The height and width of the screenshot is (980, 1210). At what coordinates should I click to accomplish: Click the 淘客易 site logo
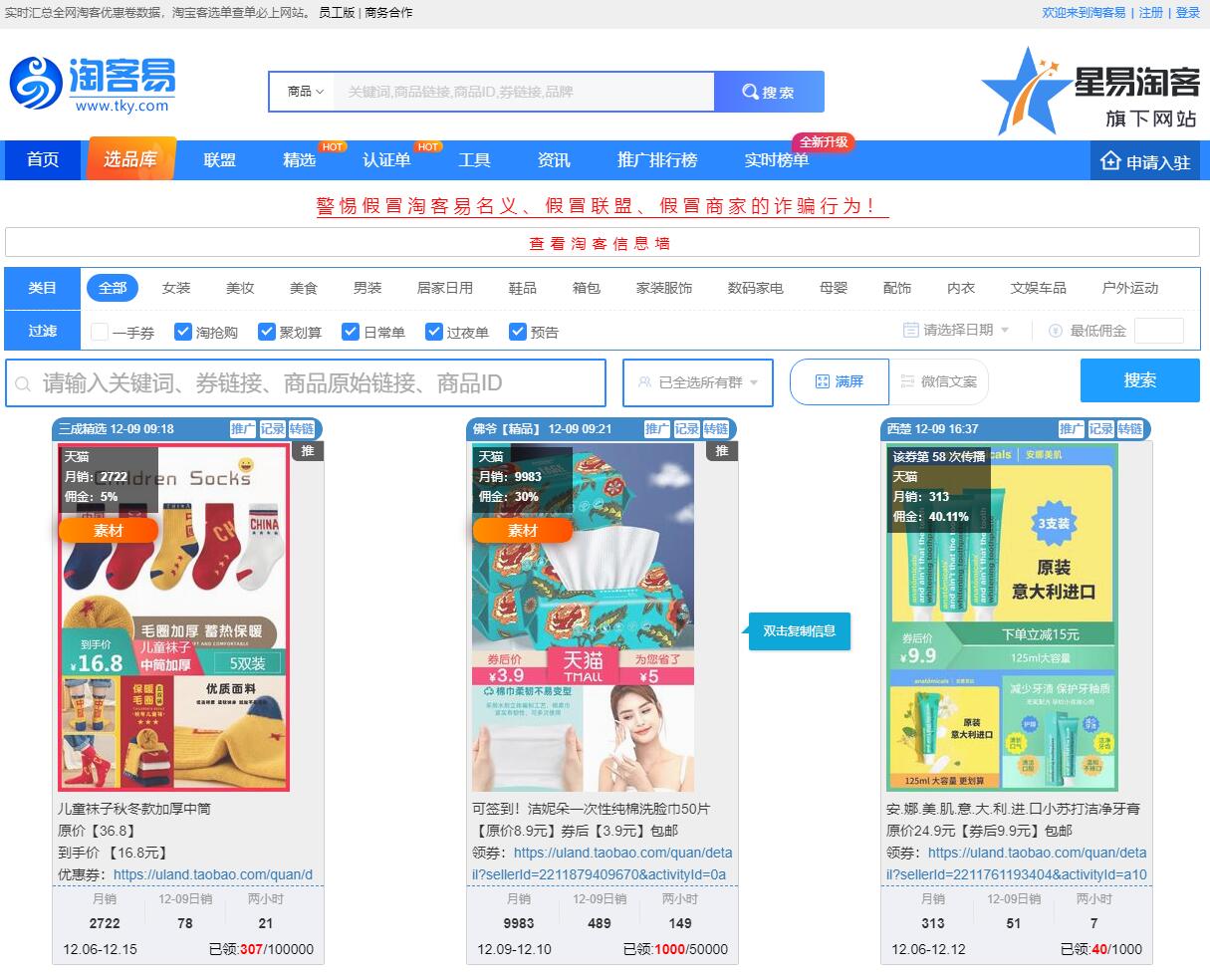[x=93, y=85]
